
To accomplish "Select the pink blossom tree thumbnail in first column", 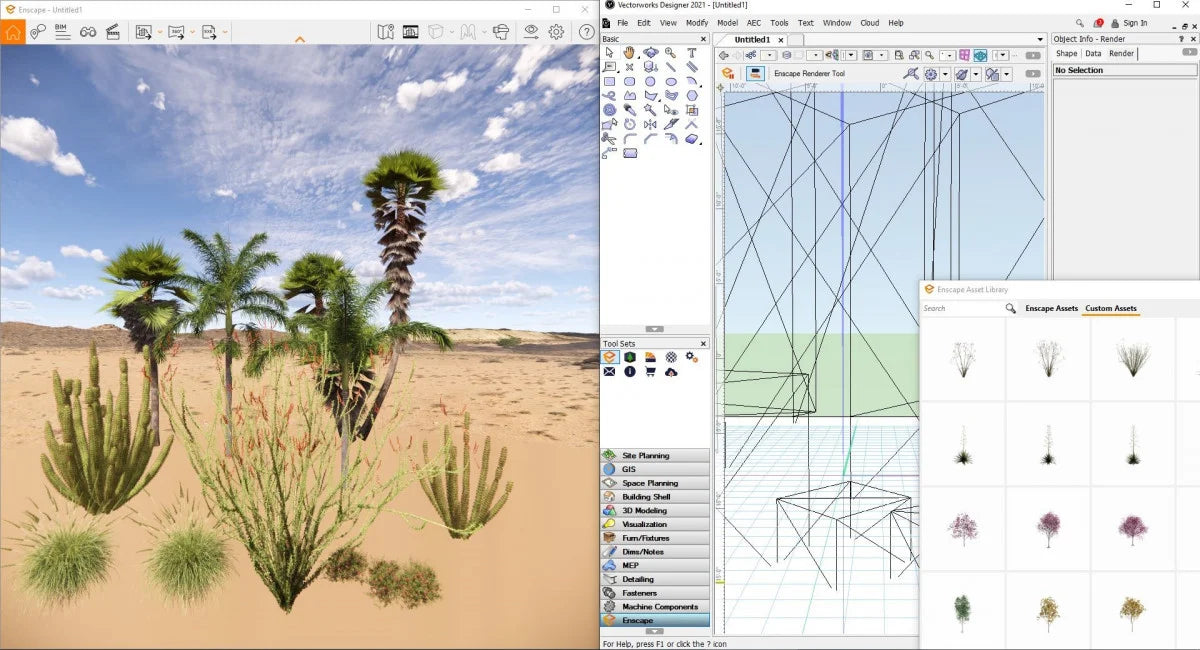I will [x=963, y=527].
